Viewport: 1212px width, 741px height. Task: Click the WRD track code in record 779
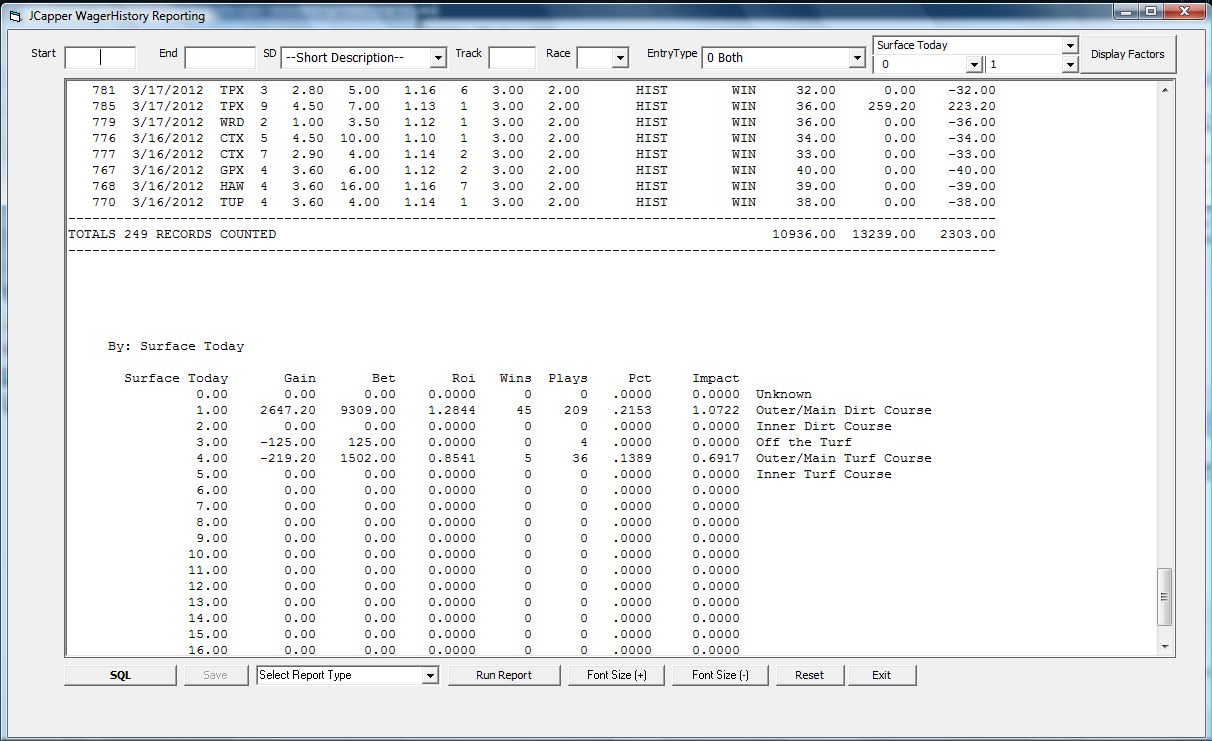click(232, 122)
